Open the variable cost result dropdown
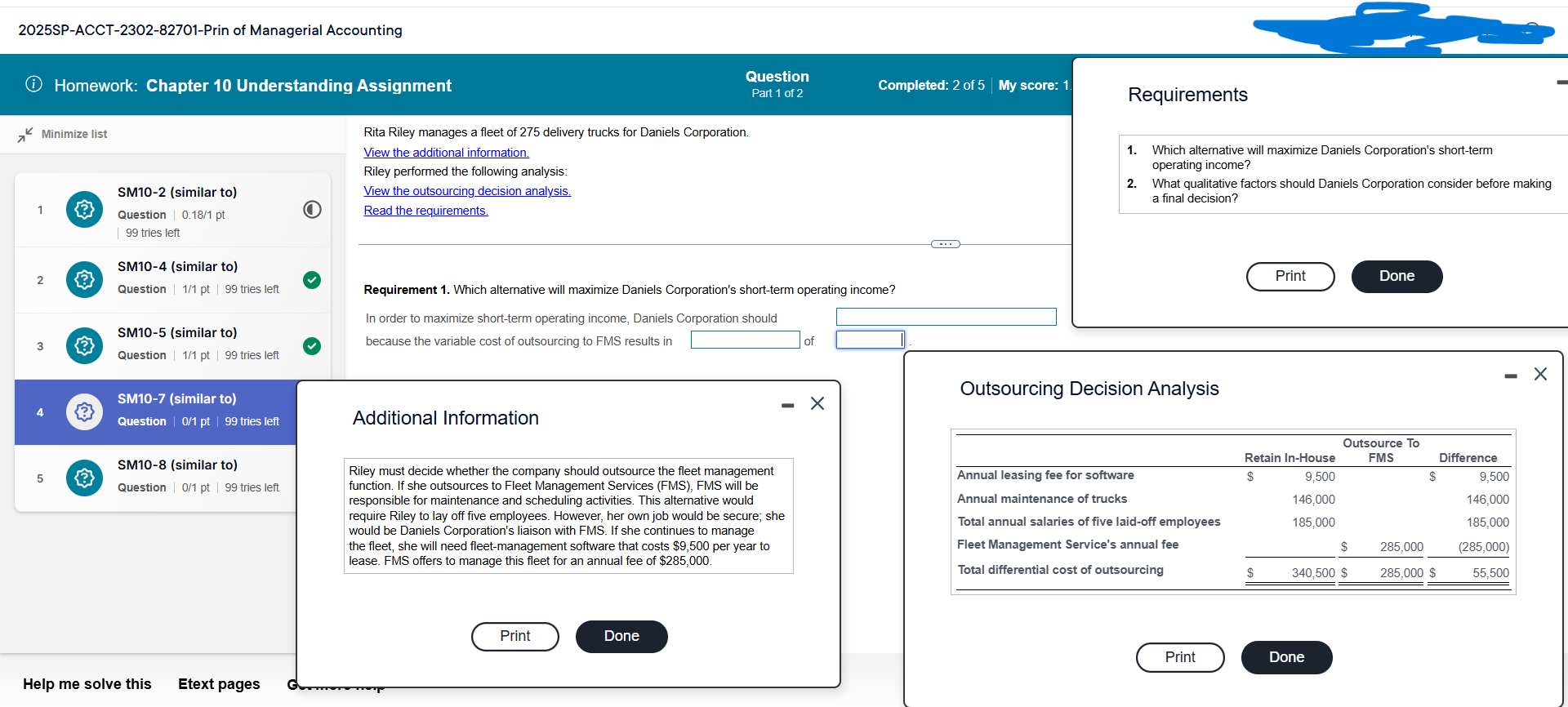Image resolution: width=1568 pixels, height=707 pixels. pos(745,340)
